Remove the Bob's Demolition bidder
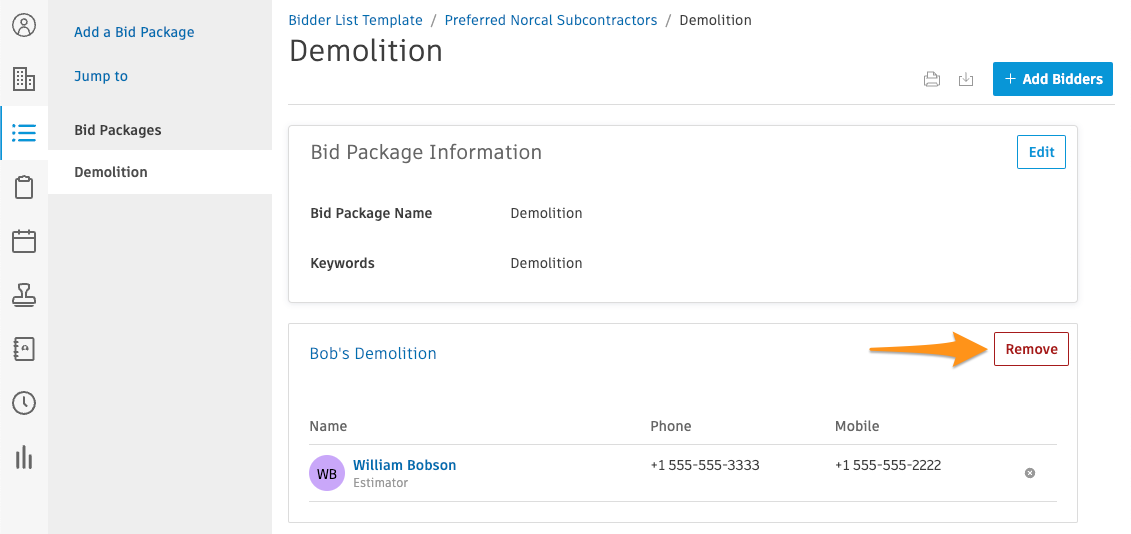The width and height of the screenshot is (1131, 534). tap(1031, 349)
